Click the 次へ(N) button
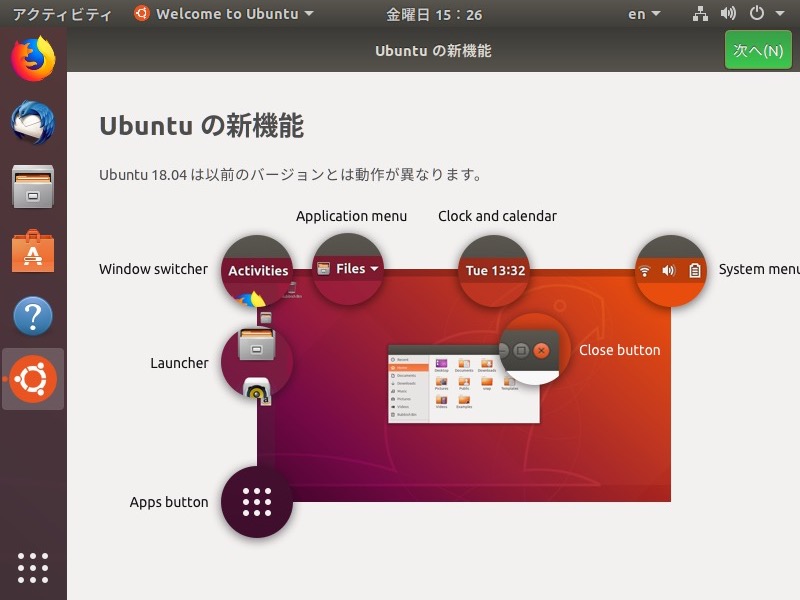Viewport: 800px width, 600px height. (x=758, y=50)
